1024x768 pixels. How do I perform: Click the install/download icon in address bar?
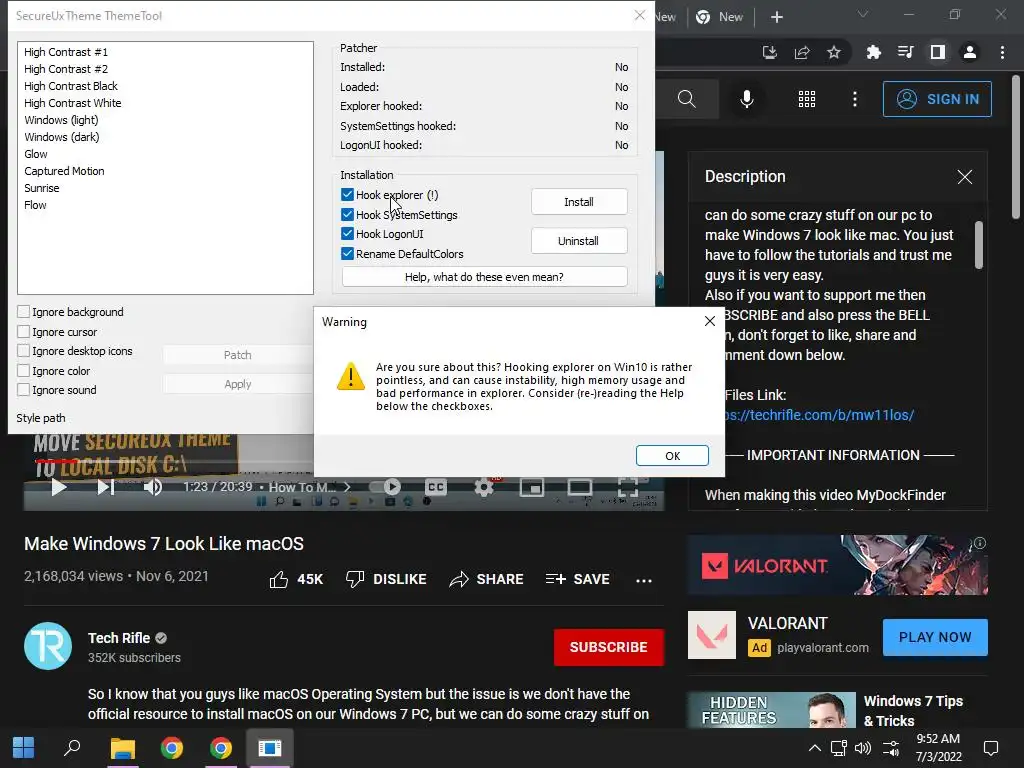pos(769,52)
